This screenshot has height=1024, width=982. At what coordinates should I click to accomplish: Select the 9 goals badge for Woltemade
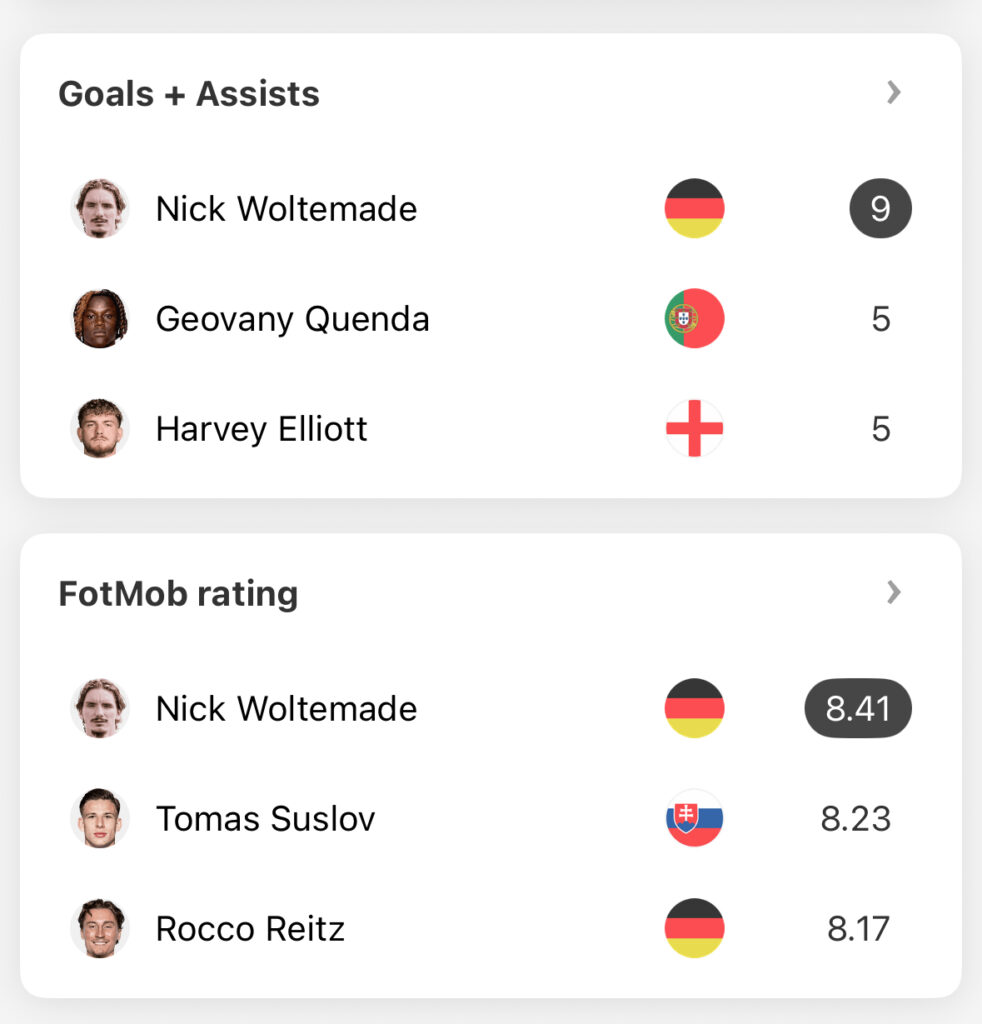tap(880, 208)
